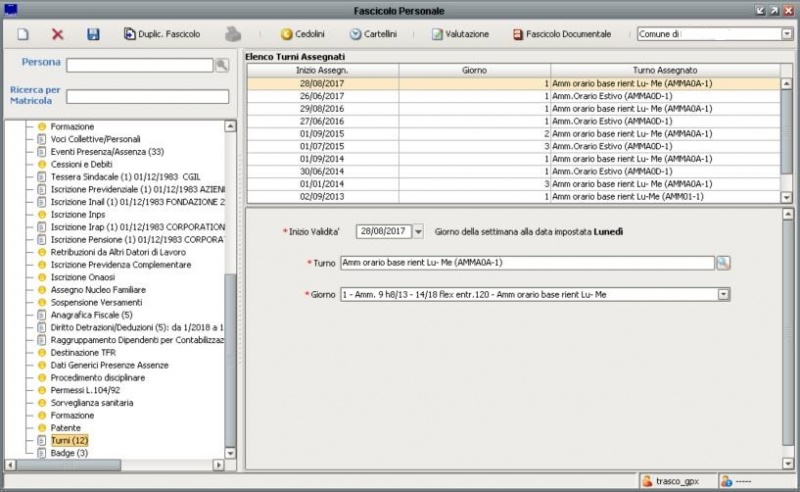
Task: Click the printer icon in toolbar
Action: click(233, 34)
